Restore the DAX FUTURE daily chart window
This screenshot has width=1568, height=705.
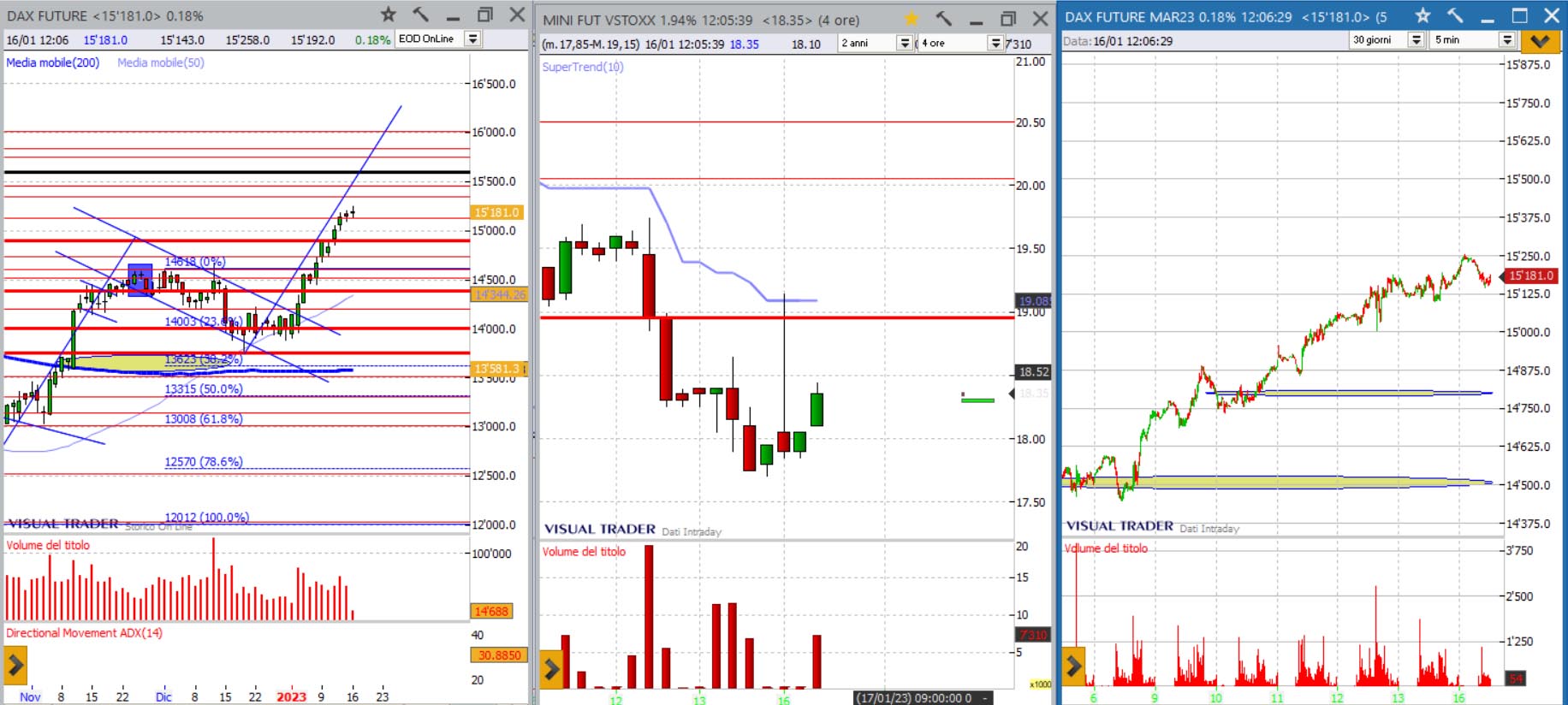pos(485,15)
